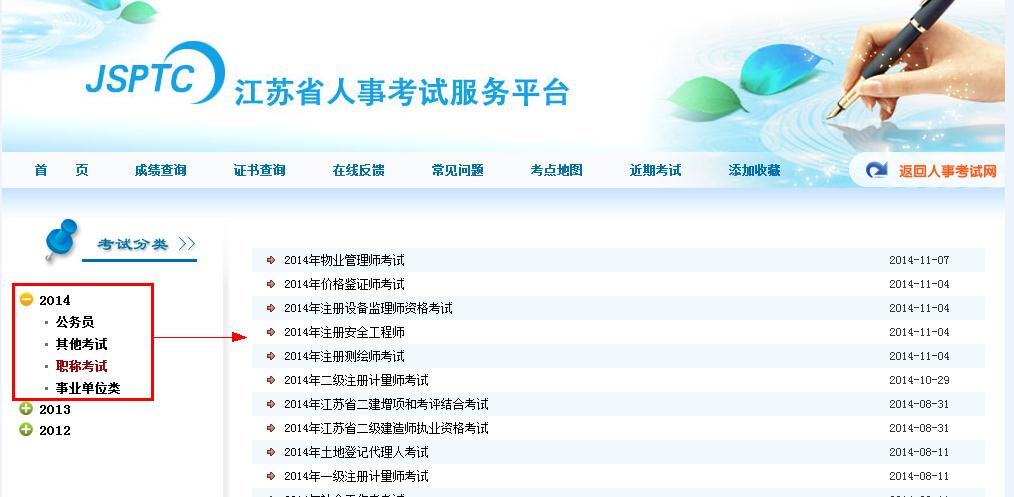Select 事业单位类 category
Screen dimensions: 1014x497
click(88, 388)
